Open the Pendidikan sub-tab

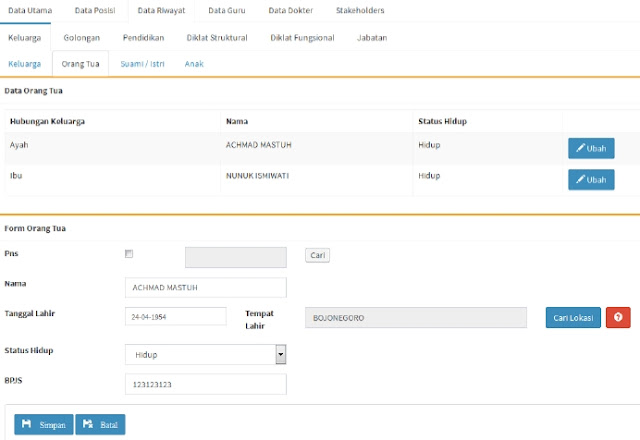coord(143,38)
